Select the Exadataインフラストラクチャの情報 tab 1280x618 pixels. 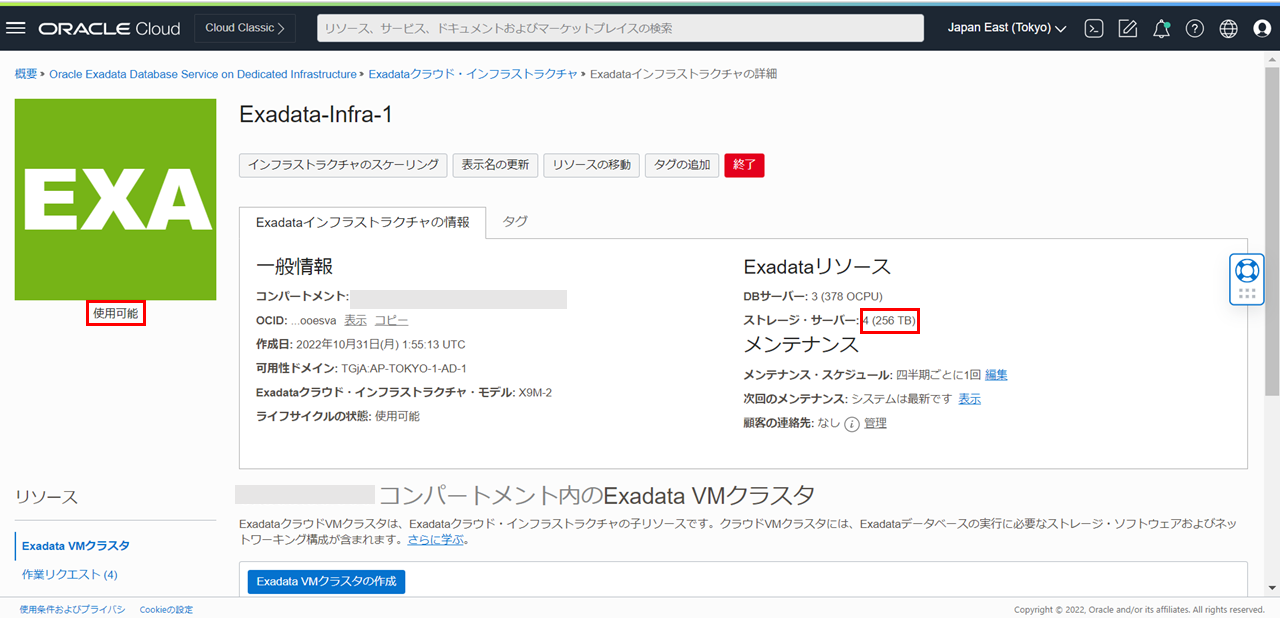(x=362, y=222)
